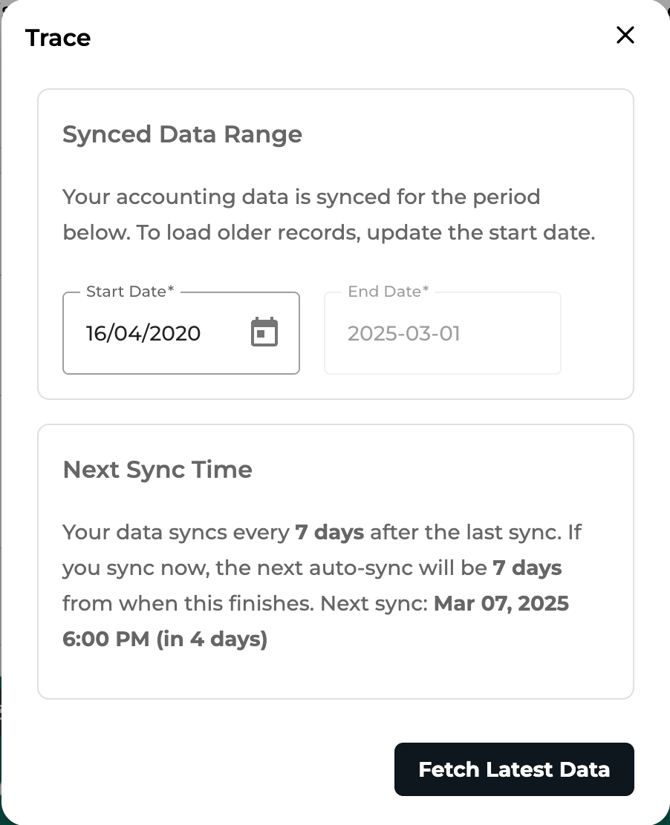Click the "Synced Data Range" heading
This screenshot has height=825, width=670.
coord(182,134)
